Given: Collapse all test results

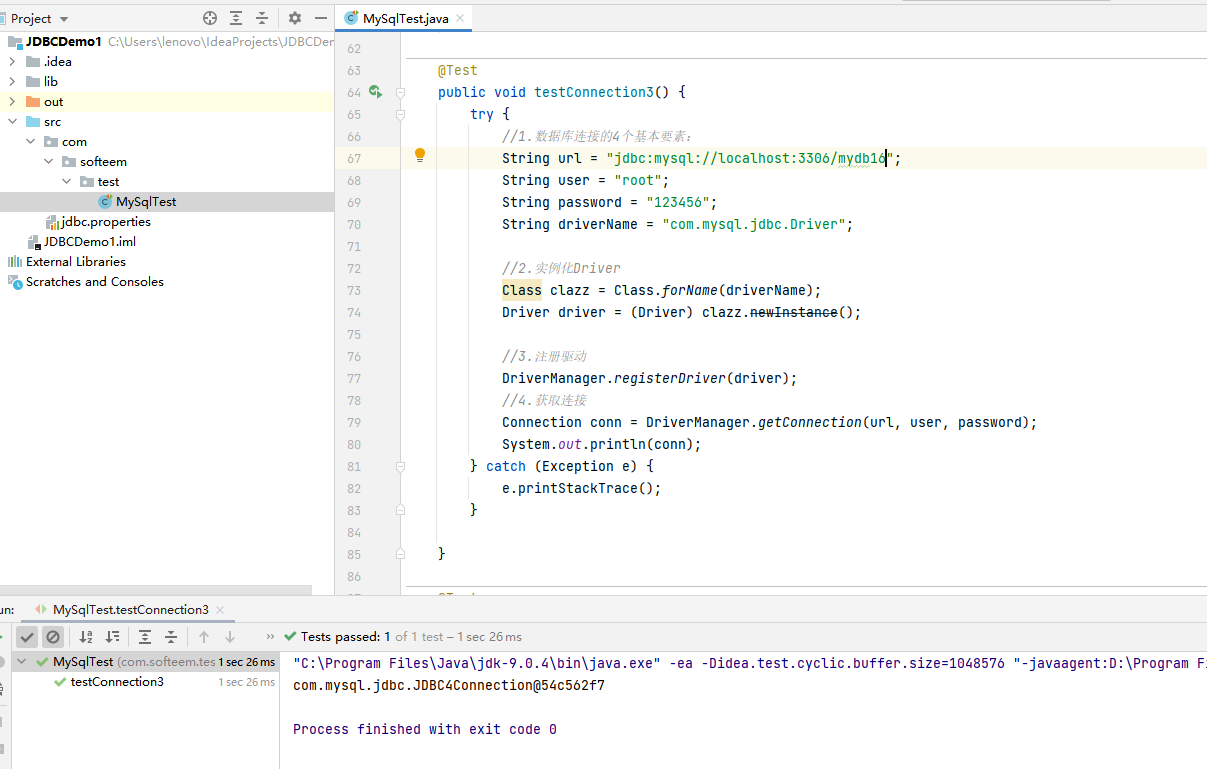Looking at the screenshot, I should pos(171,636).
